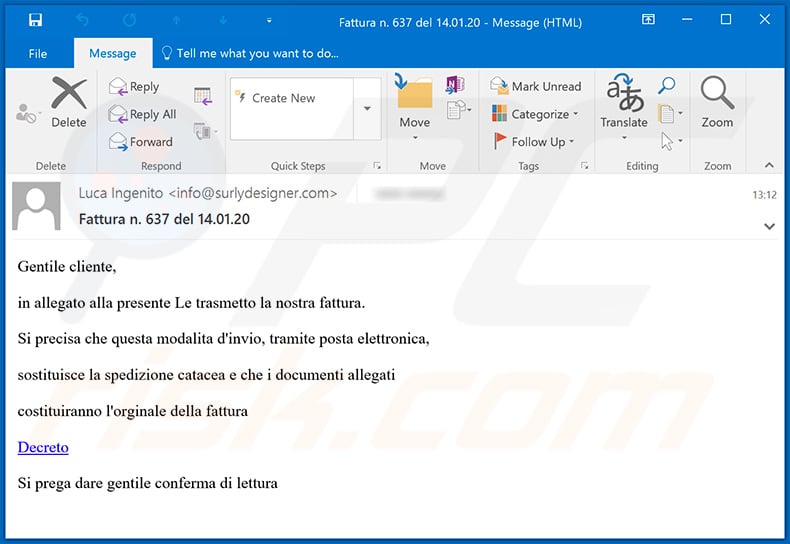The height and width of the screenshot is (544, 790).
Task: Open the Tags dialog launcher
Action: tap(584, 166)
